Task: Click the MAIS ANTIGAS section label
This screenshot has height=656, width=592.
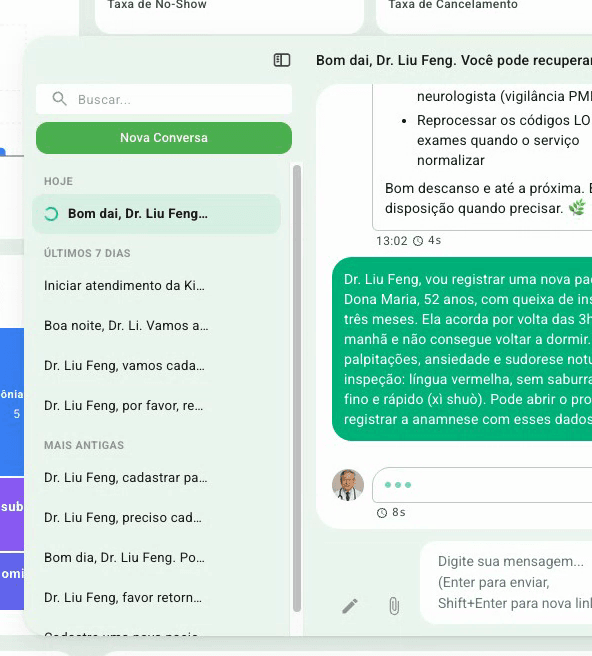Action: click(84, 445)
